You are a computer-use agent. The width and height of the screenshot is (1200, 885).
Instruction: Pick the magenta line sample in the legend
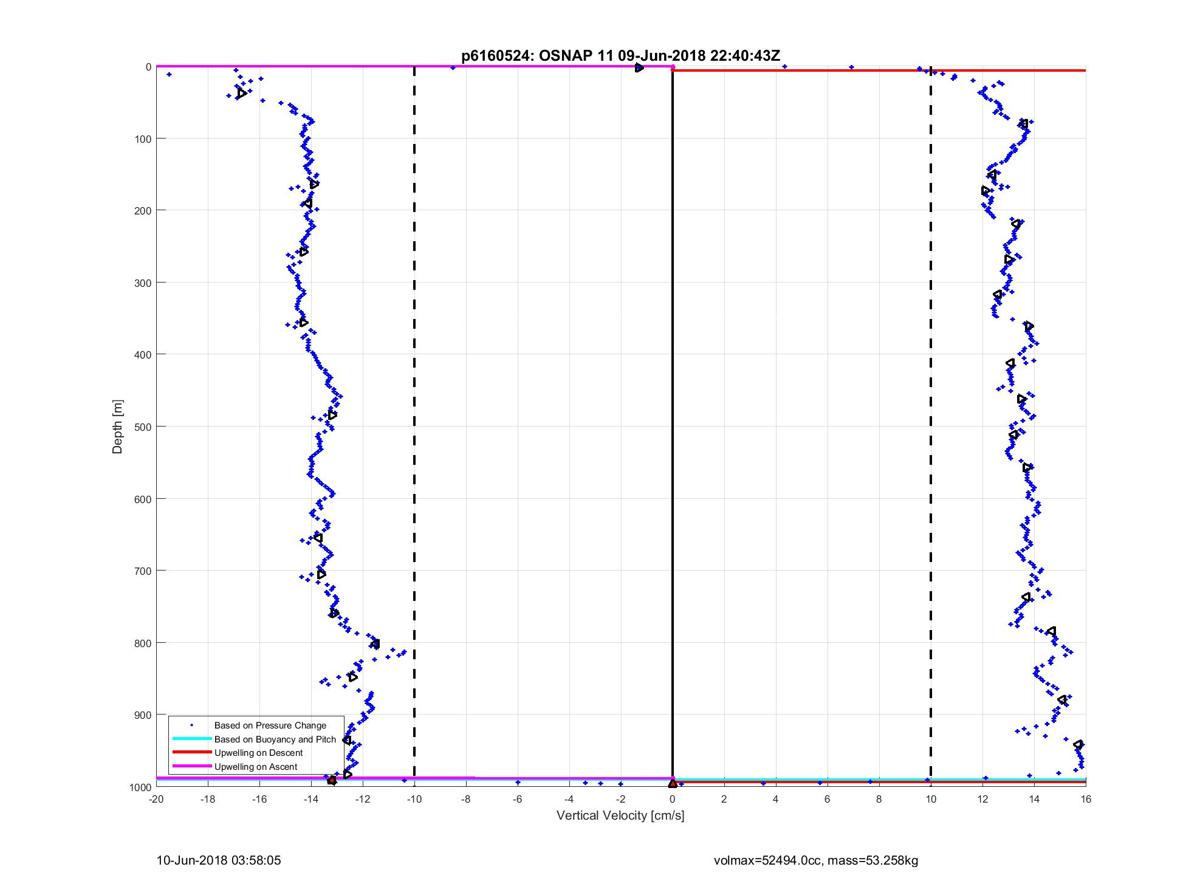tap(191, 766)
